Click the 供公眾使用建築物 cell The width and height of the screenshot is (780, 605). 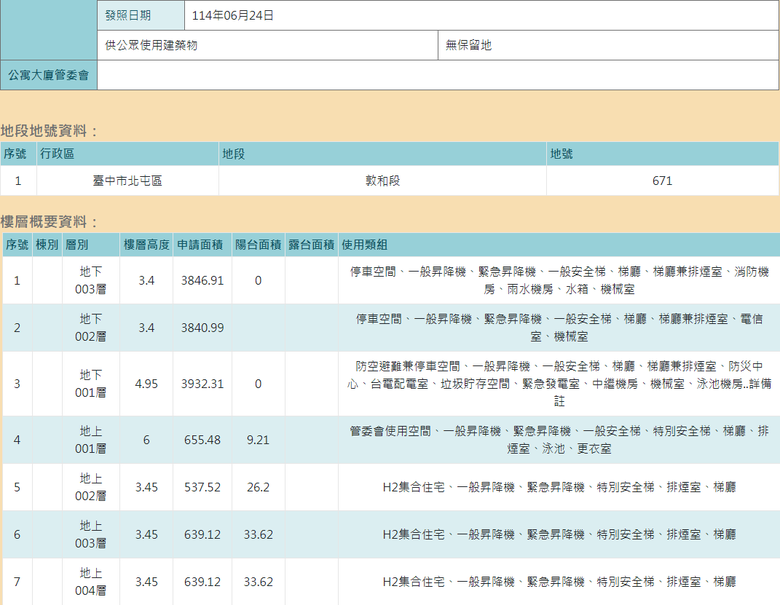(268, 45)
